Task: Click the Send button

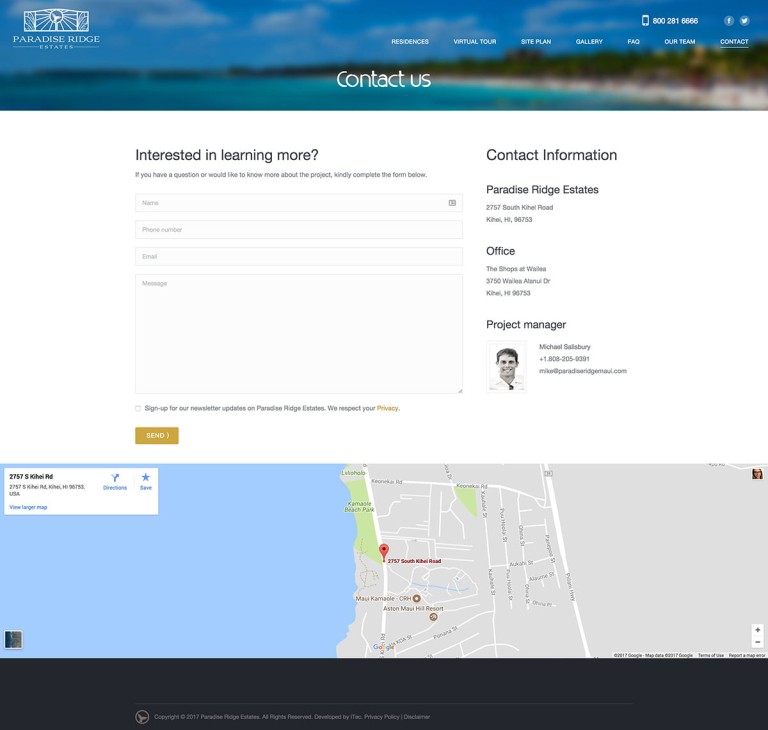Action: 157,436
